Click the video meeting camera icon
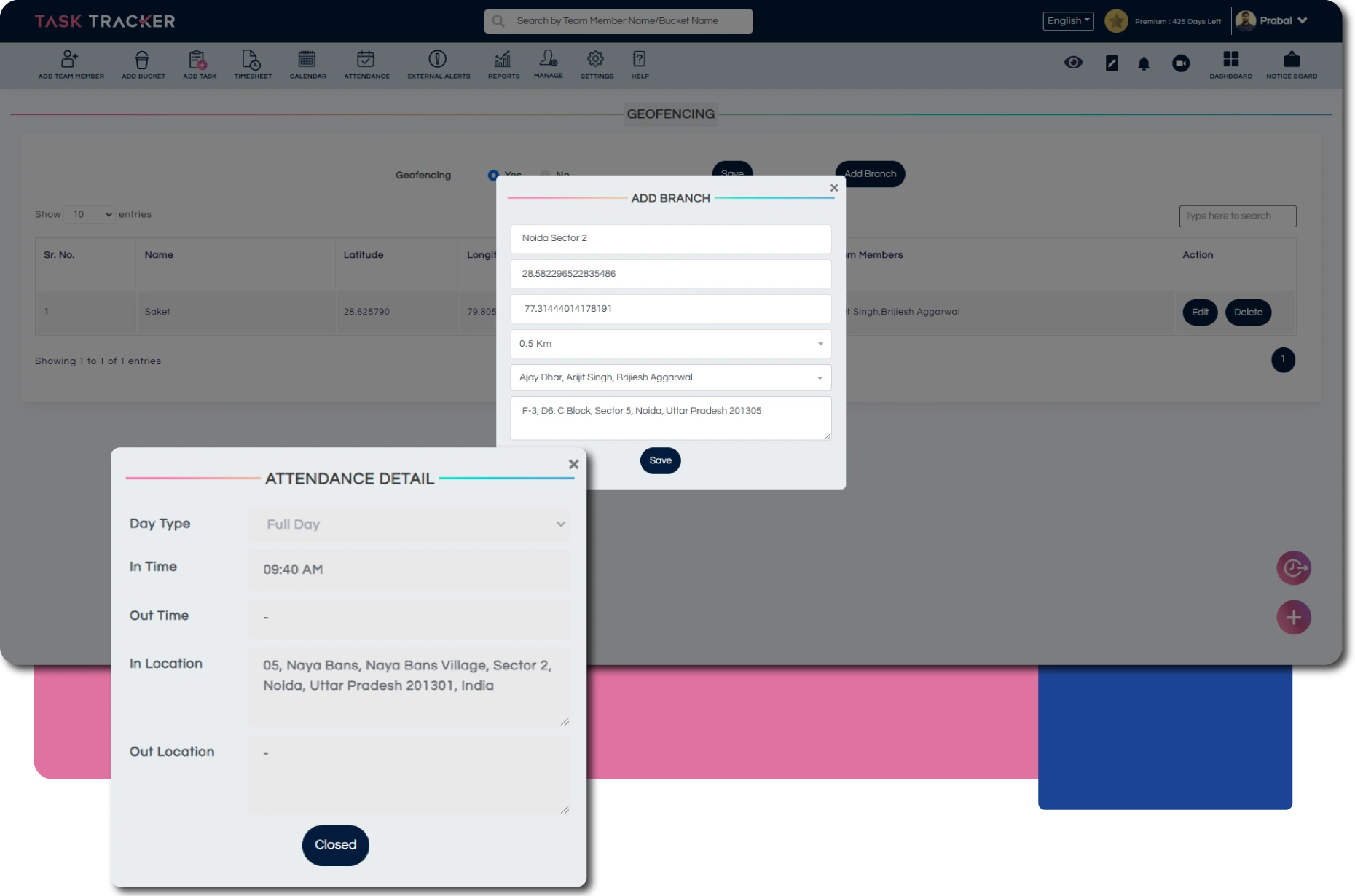Viewport: 1355px width, 896px height. click(x=1181, y=63)
